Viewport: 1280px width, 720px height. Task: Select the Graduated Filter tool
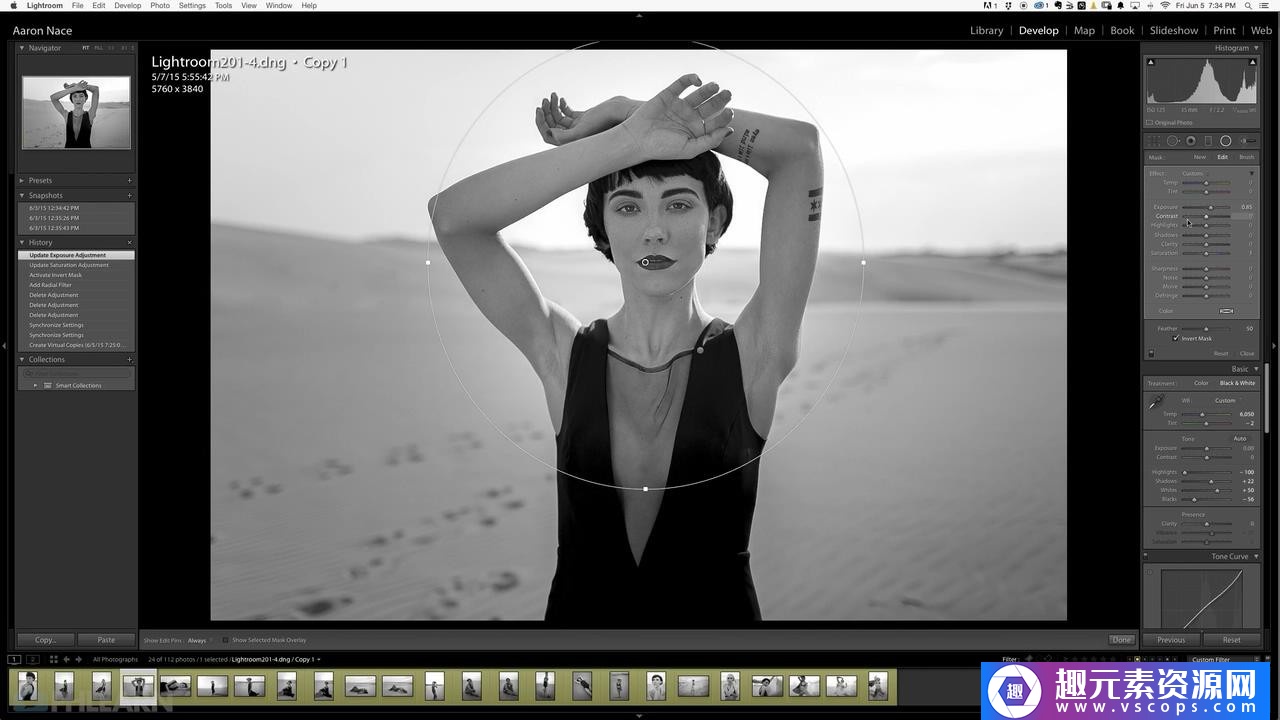pyautogui.click(x=1208, y=141)
